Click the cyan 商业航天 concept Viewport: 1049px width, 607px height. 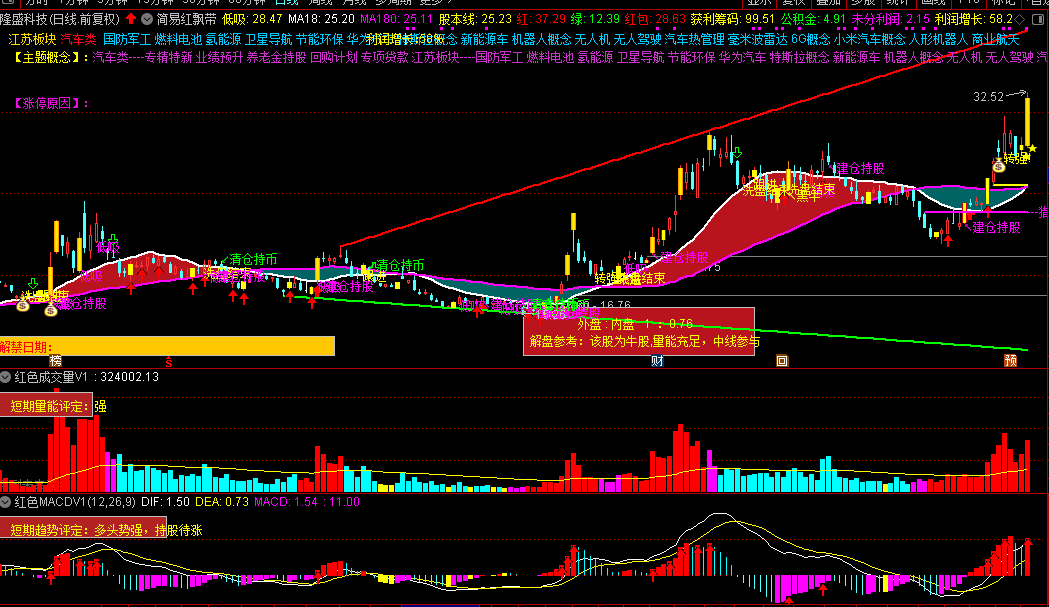point(995,39)
